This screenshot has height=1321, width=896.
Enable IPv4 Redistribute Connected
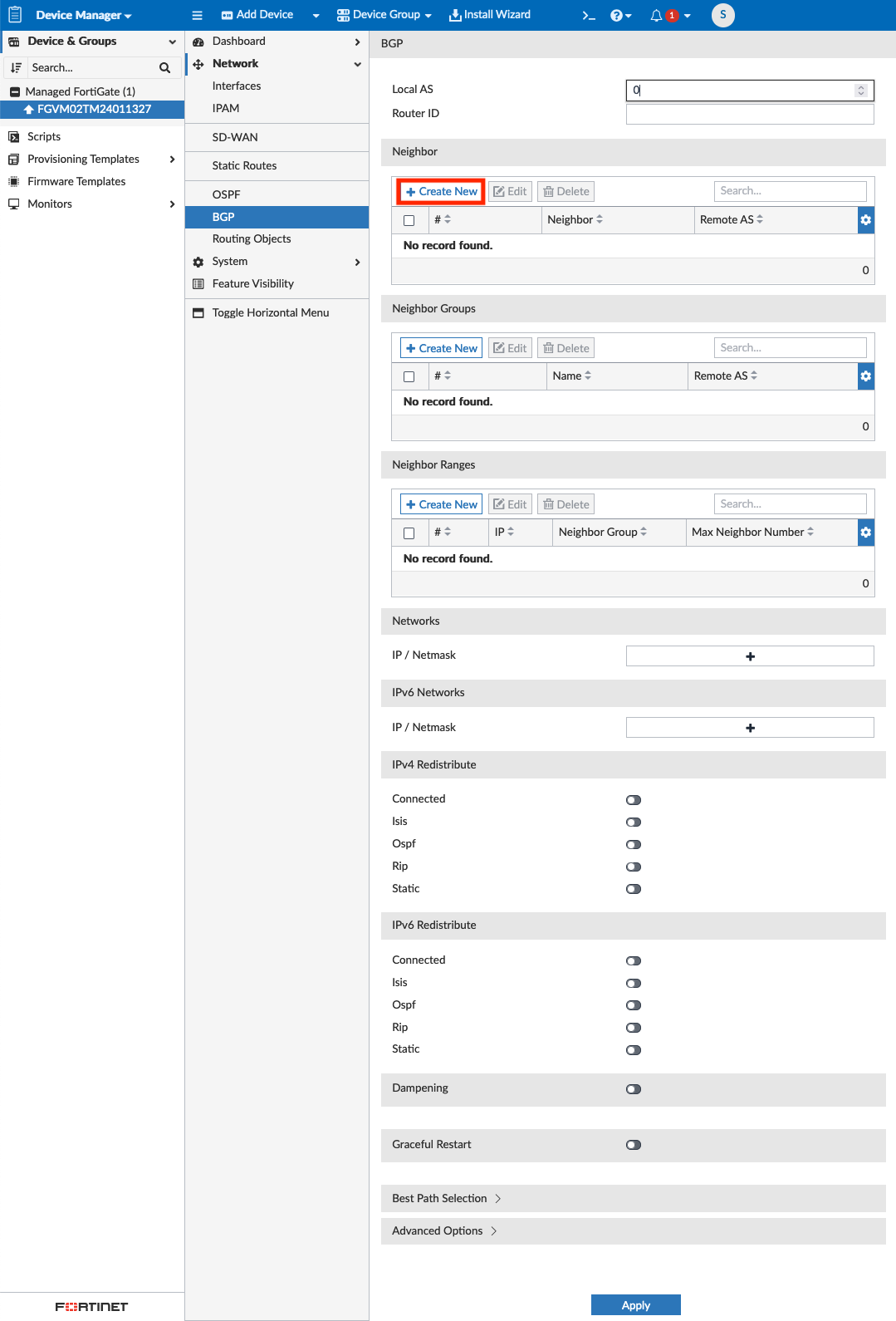pos(634,800)
